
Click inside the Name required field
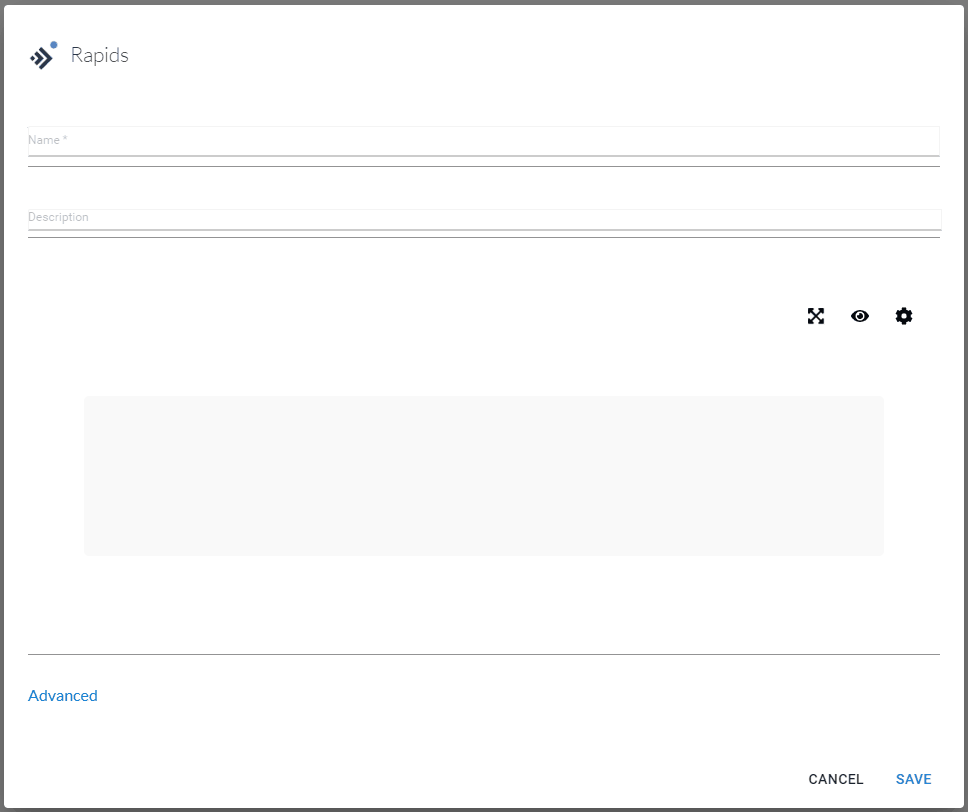(x=484, y=141)
